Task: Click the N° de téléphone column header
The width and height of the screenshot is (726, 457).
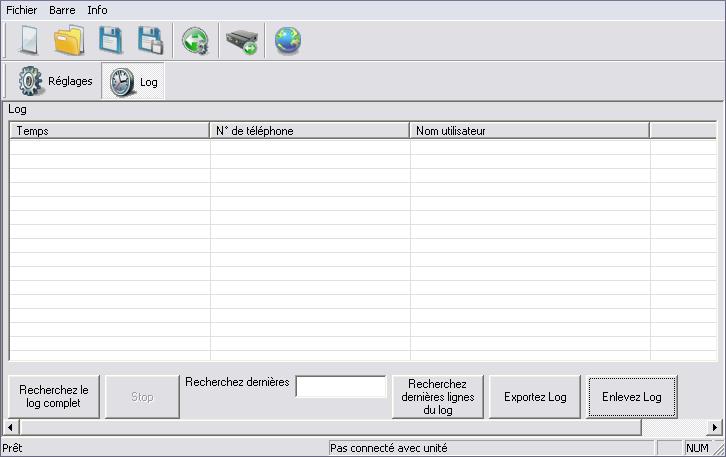Action: tap(309, 131)
